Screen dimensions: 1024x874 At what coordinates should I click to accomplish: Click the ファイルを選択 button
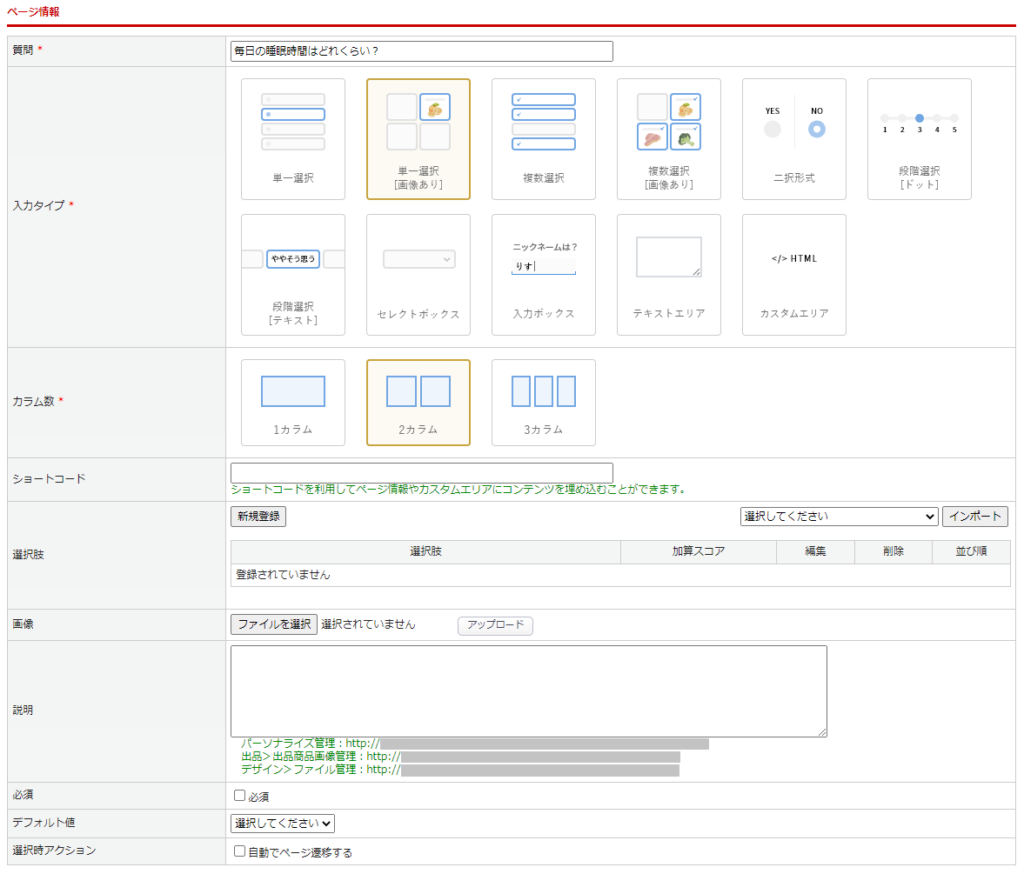tap(274, 624)
